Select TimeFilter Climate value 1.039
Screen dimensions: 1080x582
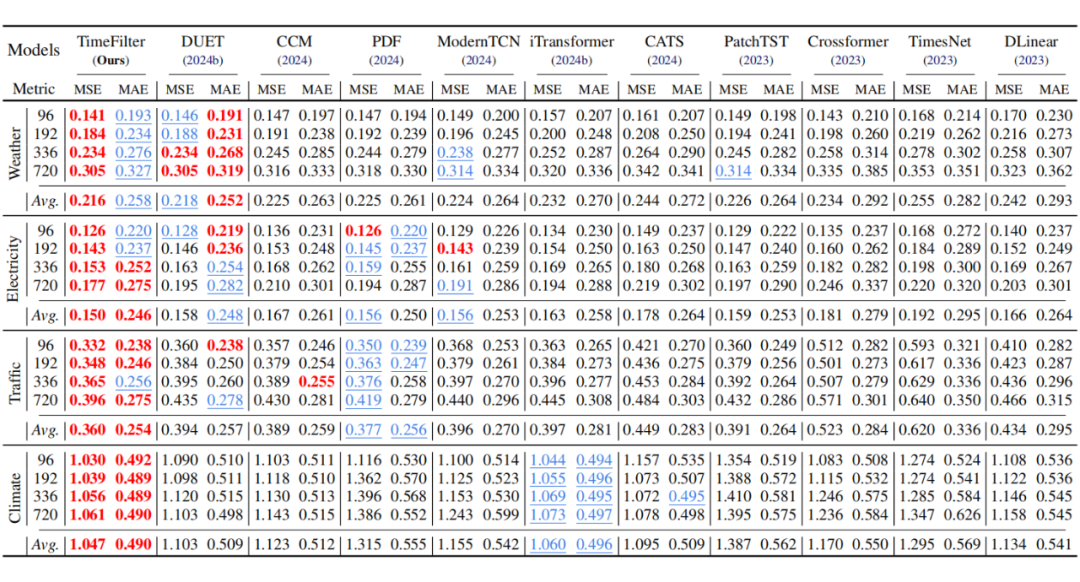coord(87,479)
